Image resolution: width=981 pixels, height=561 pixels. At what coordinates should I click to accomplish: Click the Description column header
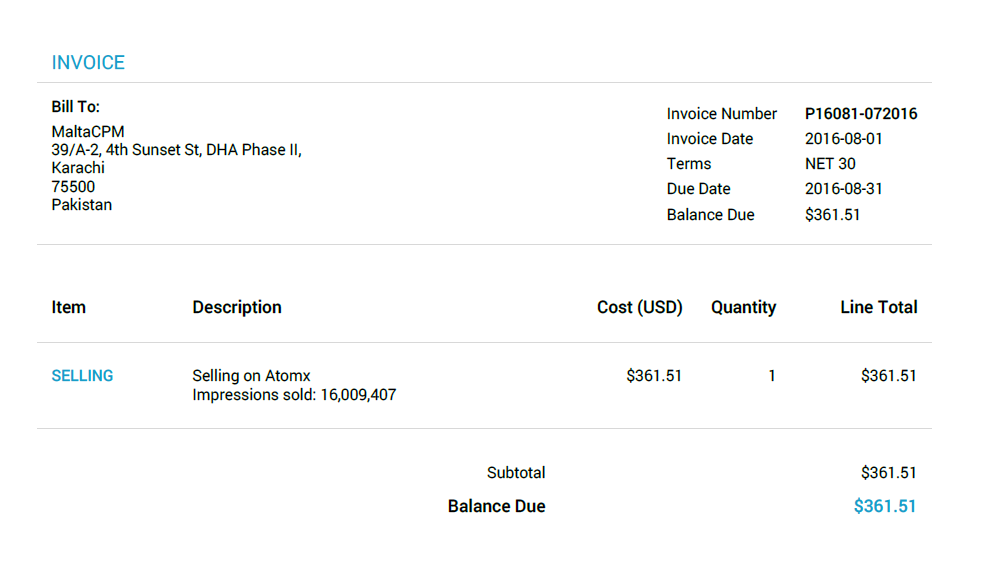tap(236, 307)
